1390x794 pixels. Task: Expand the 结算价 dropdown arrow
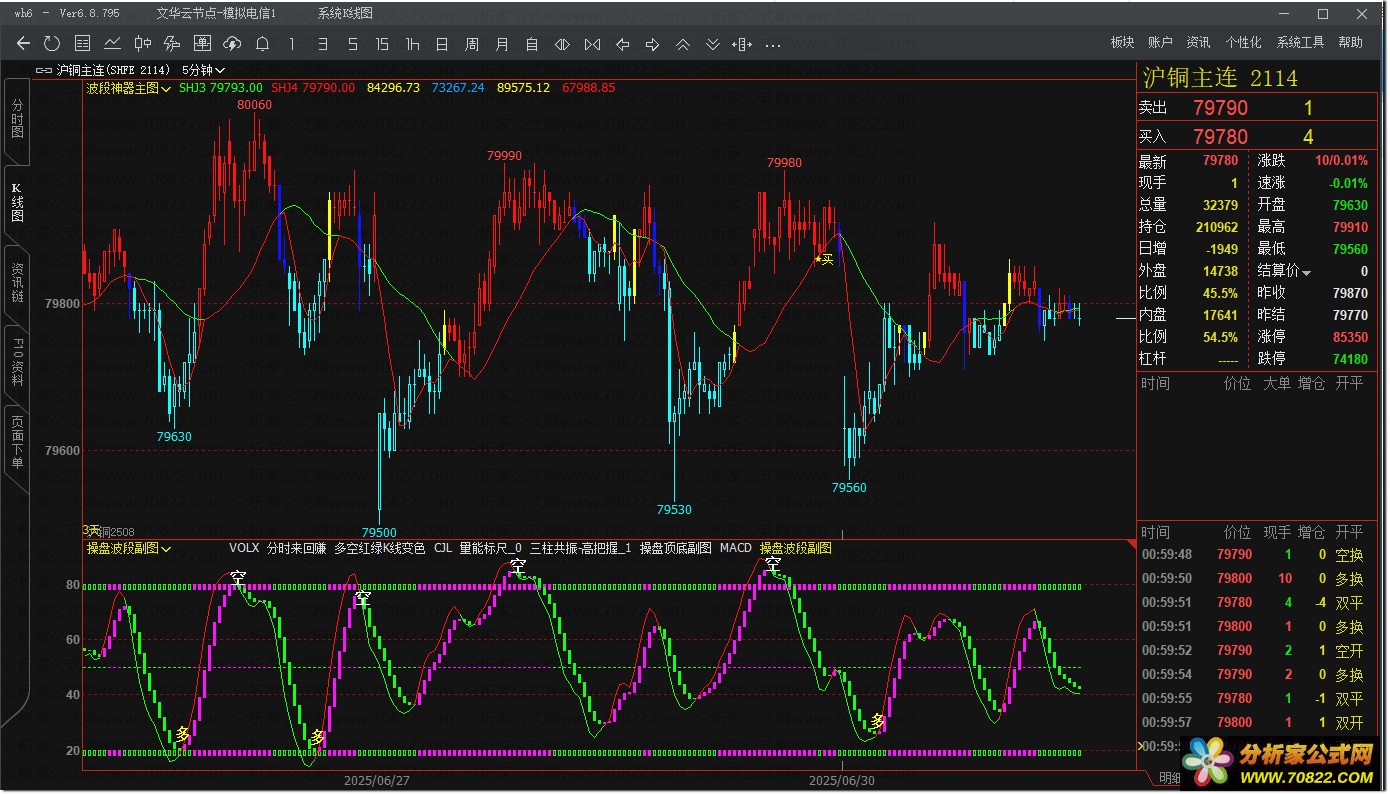point(1306,272)
